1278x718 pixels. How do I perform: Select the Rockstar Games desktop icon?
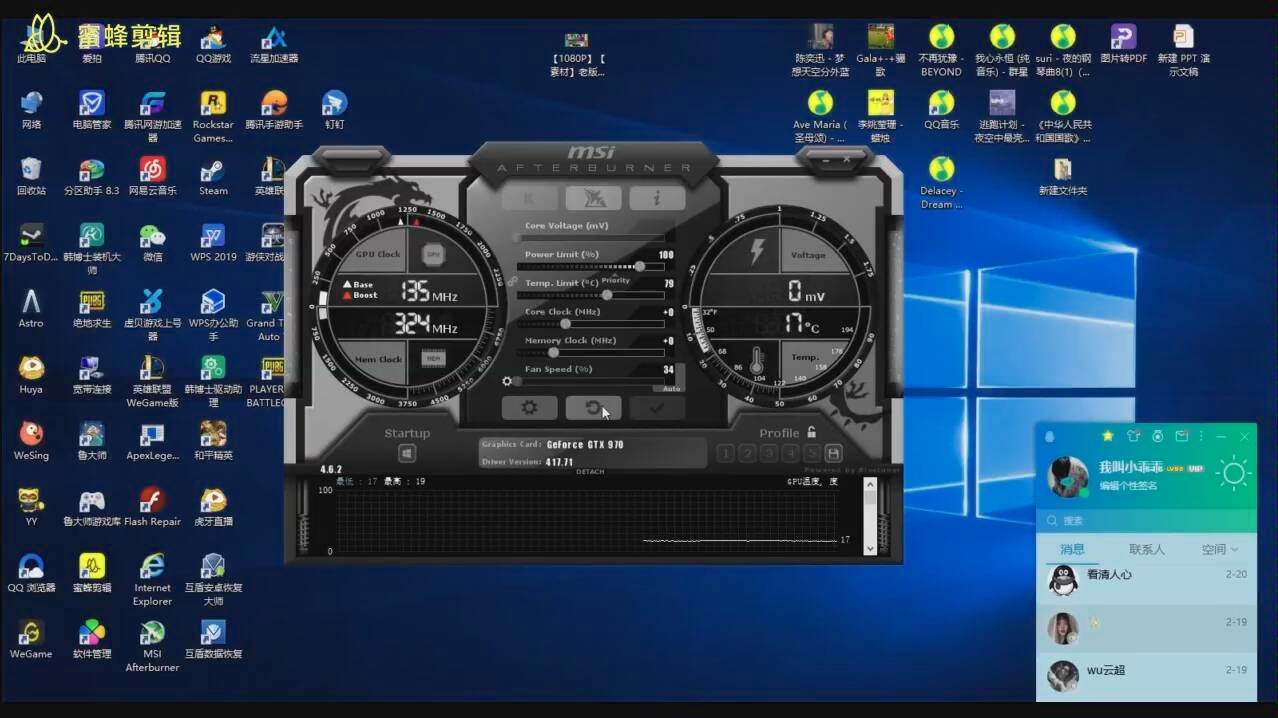click(x=213, y=116)
